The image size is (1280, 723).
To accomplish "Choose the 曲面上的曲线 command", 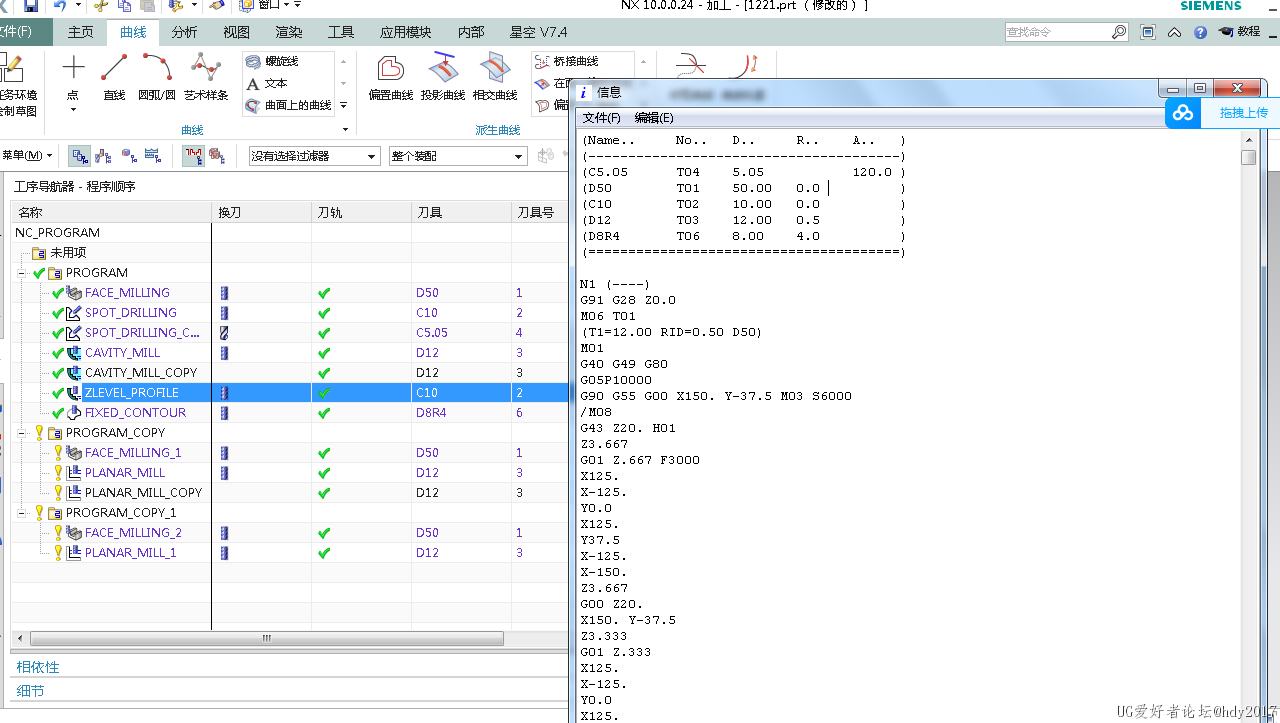I will point(289,105).
